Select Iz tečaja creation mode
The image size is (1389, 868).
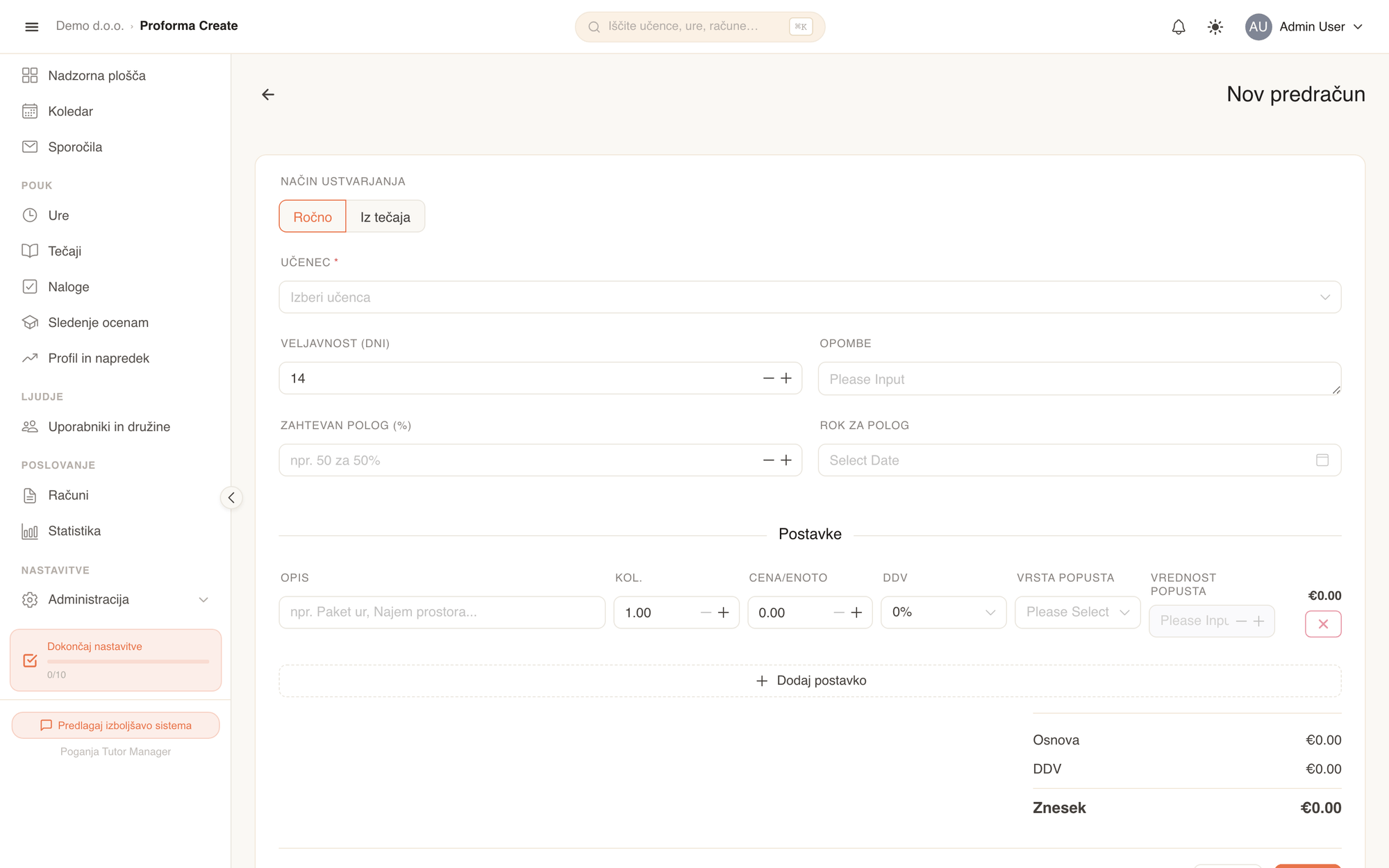[385, 217]
